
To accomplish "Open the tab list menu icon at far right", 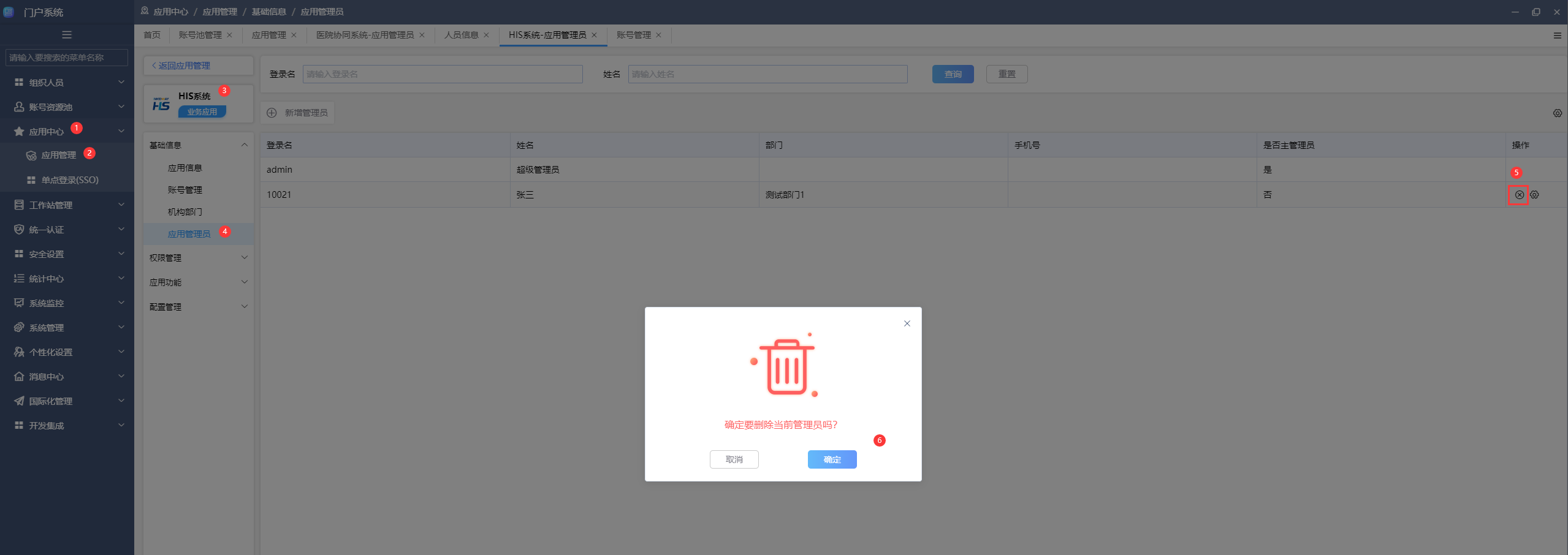I will (1558, 36).
